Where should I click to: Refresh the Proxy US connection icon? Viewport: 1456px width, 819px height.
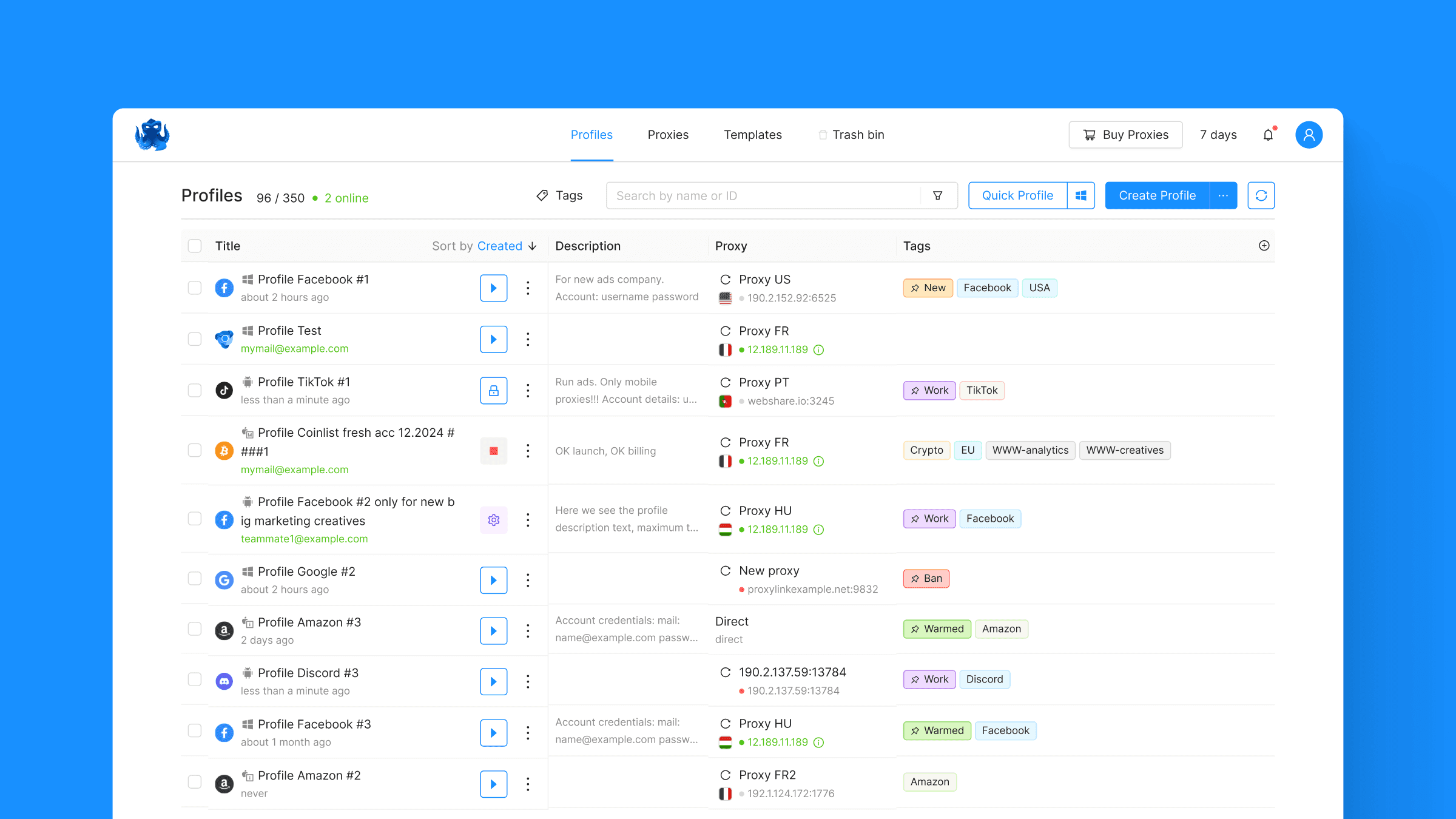[725, 280]
